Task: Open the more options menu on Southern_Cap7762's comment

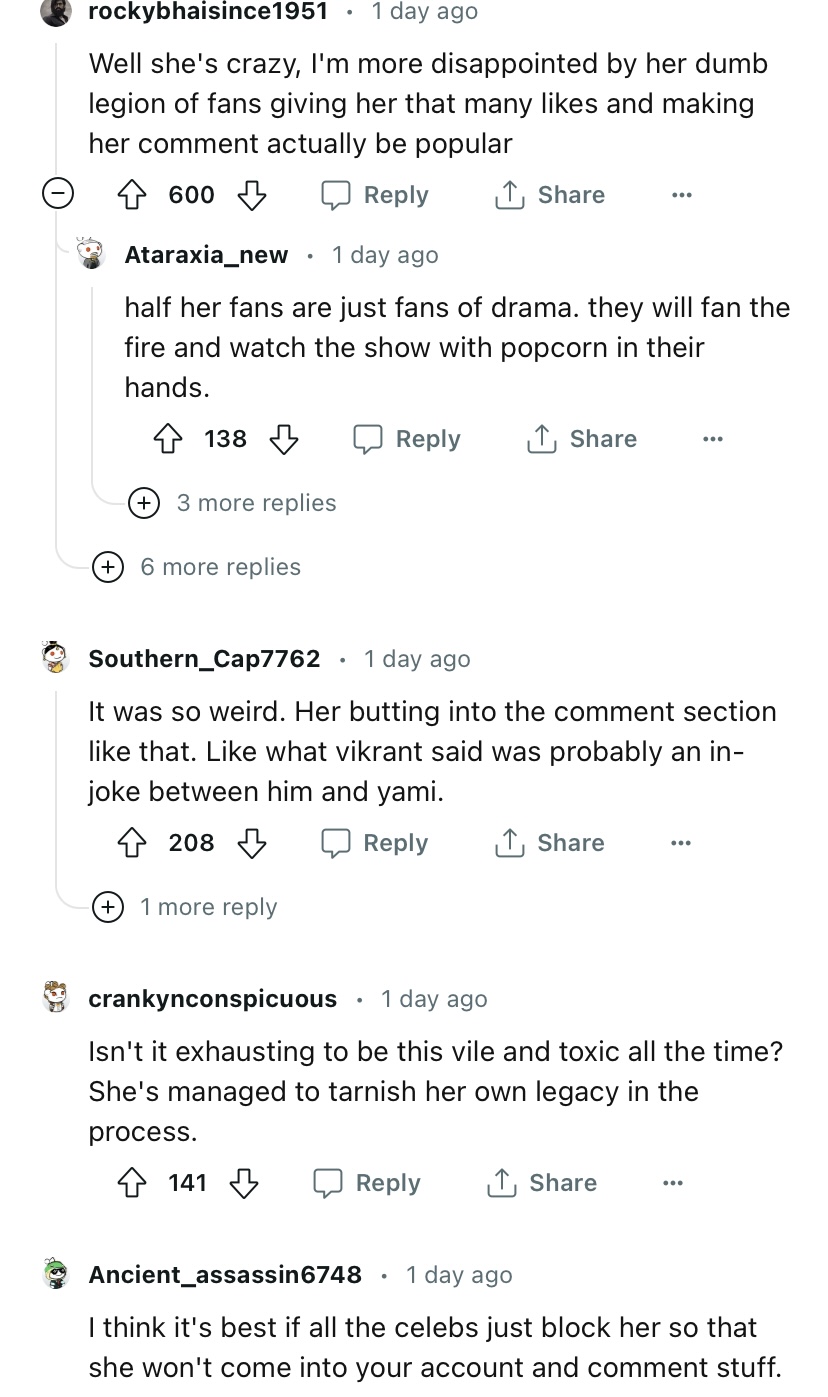Action: click(x=680, y=843)
